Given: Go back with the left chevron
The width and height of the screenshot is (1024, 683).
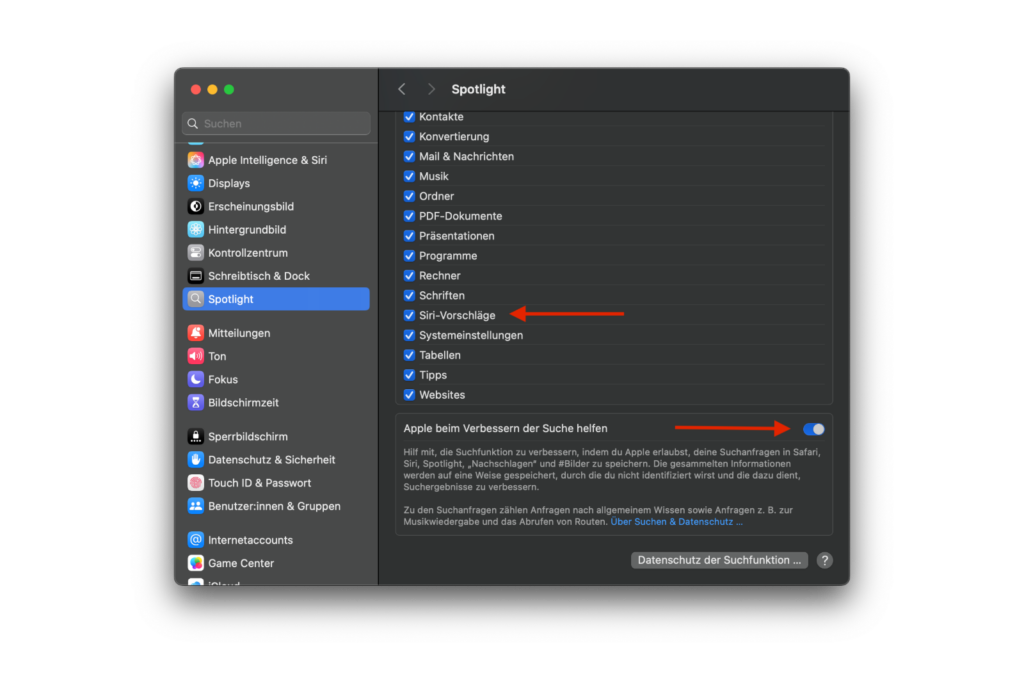Looking at the screenshot, I should [402, 89].
